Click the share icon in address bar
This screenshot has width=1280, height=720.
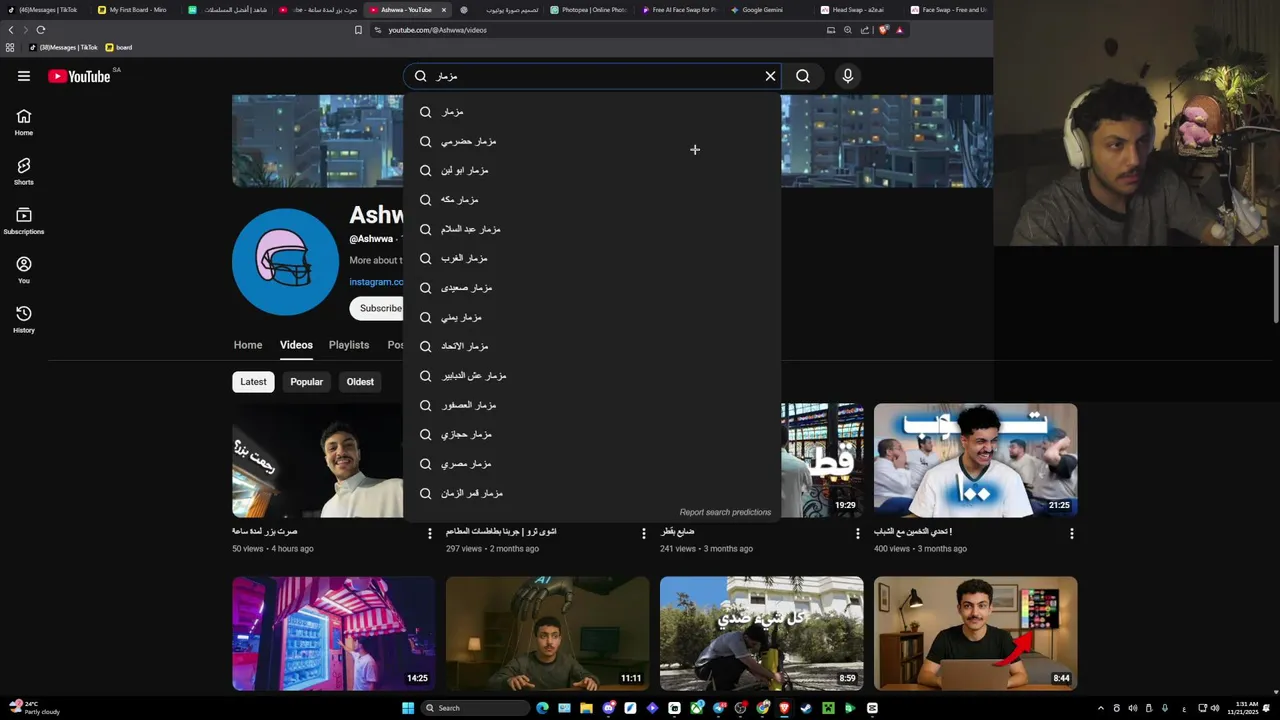pyautogui.click(x=865, y=30)
